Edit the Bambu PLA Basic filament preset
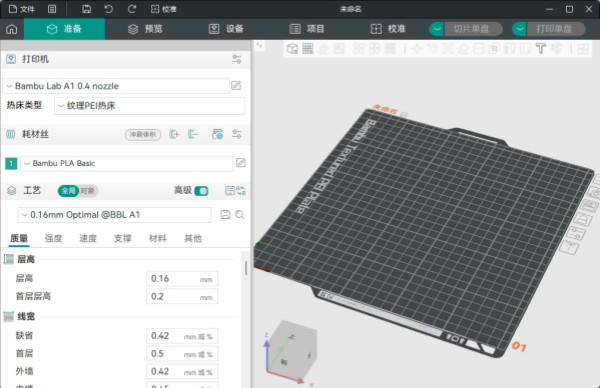Screen dimensions: 600x388 [241, 163]
